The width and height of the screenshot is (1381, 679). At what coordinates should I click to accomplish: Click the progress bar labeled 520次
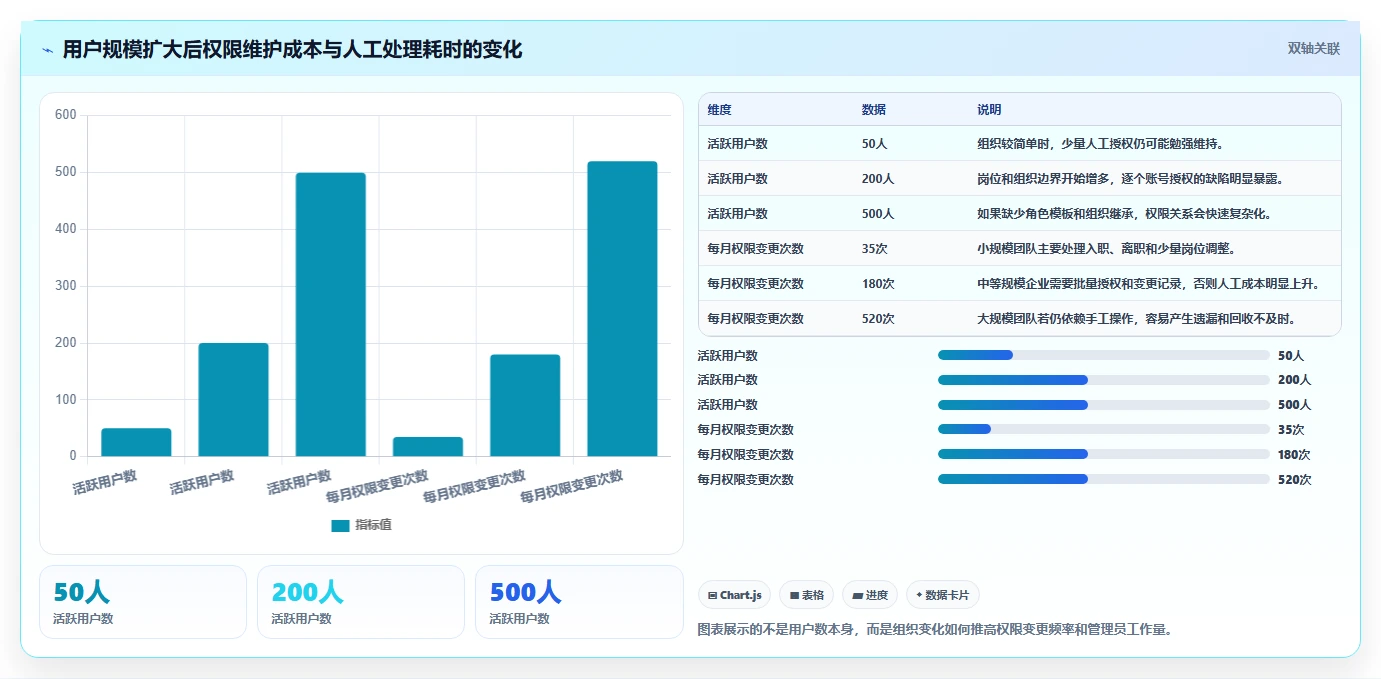tap(1104, 479)
